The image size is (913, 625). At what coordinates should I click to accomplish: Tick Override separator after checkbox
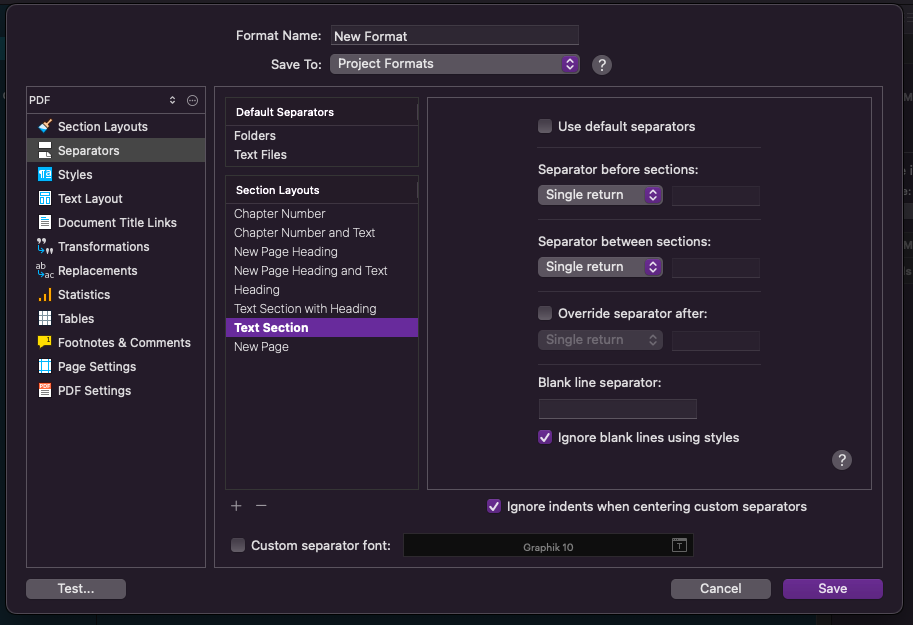pos(545,313)
